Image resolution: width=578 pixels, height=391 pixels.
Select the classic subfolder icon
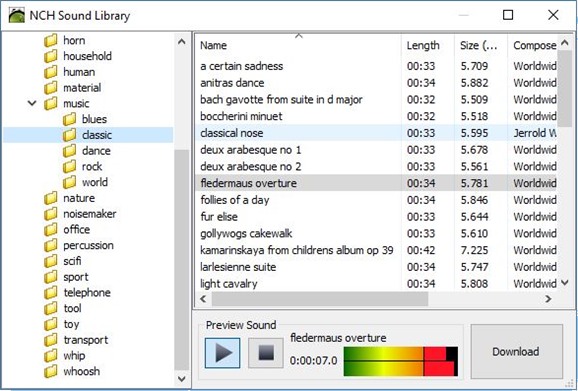(69, 135)
